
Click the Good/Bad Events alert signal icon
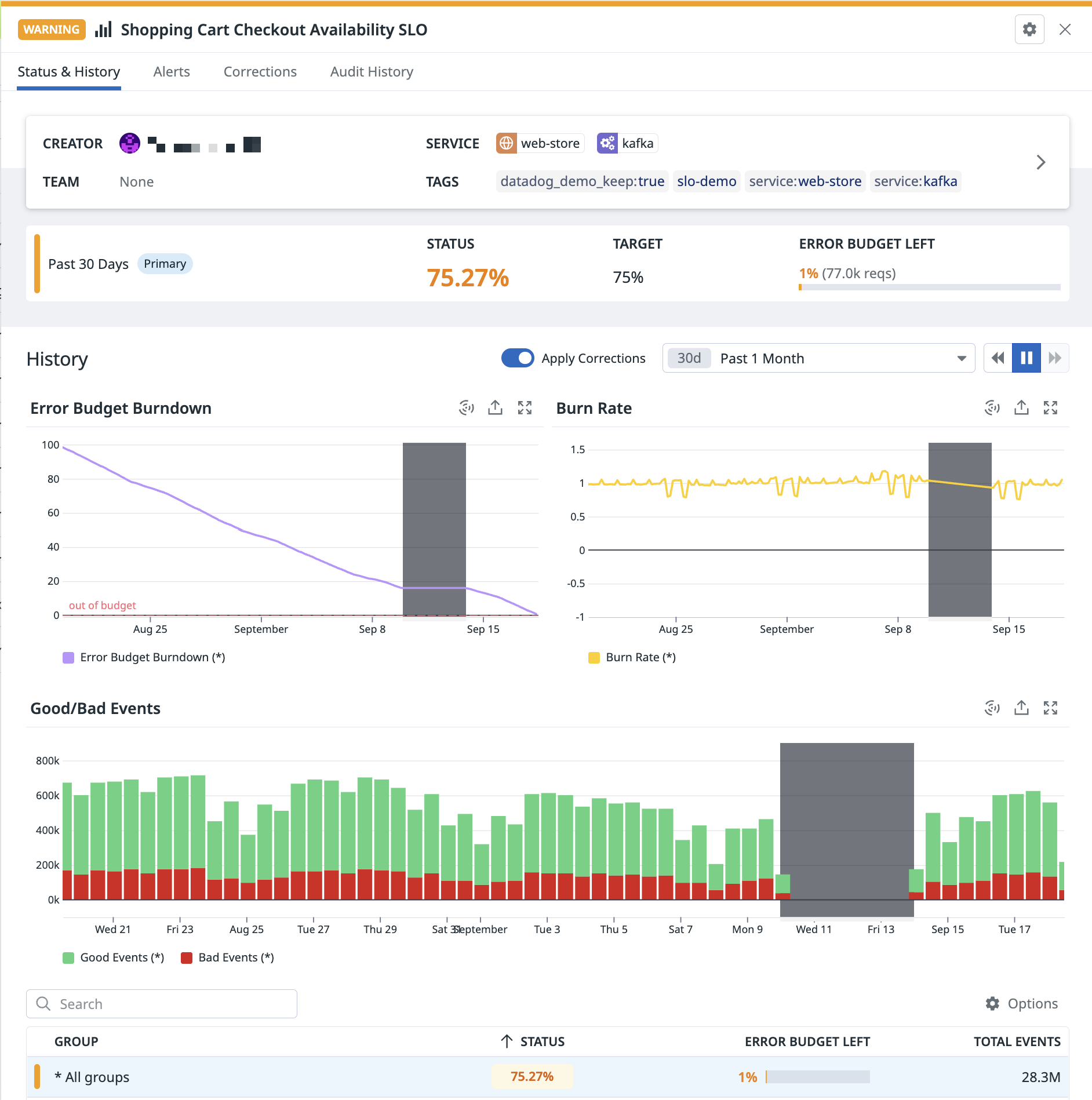tap(992, 708)
